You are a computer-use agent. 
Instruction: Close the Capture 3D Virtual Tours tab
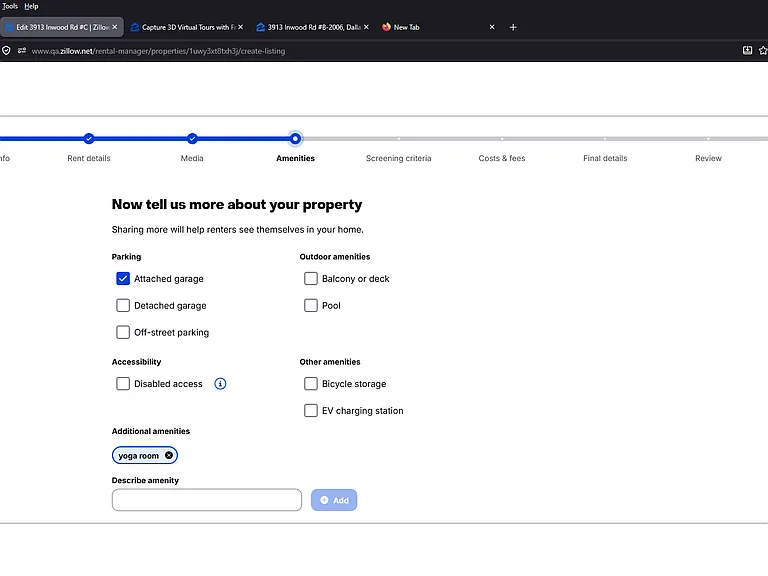240,27
